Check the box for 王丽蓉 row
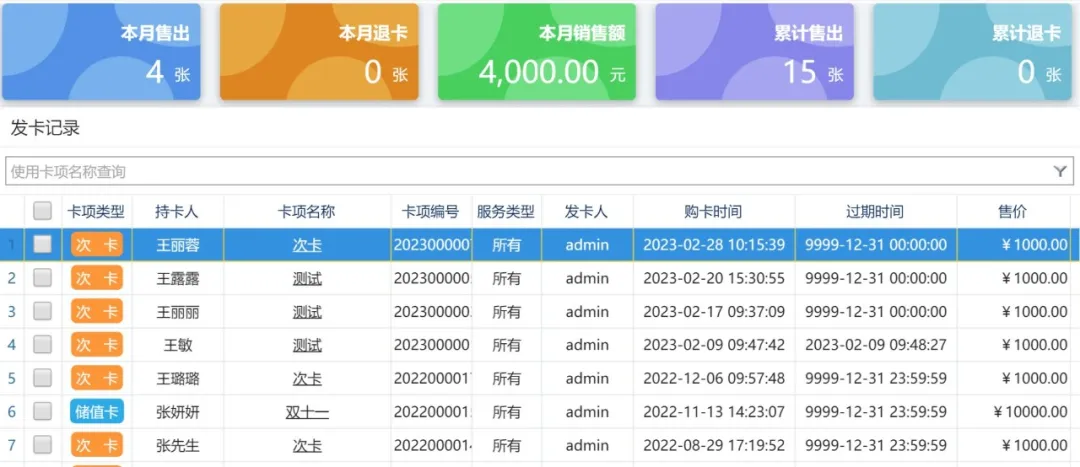 pyautogui.click(x=43, y=244)
